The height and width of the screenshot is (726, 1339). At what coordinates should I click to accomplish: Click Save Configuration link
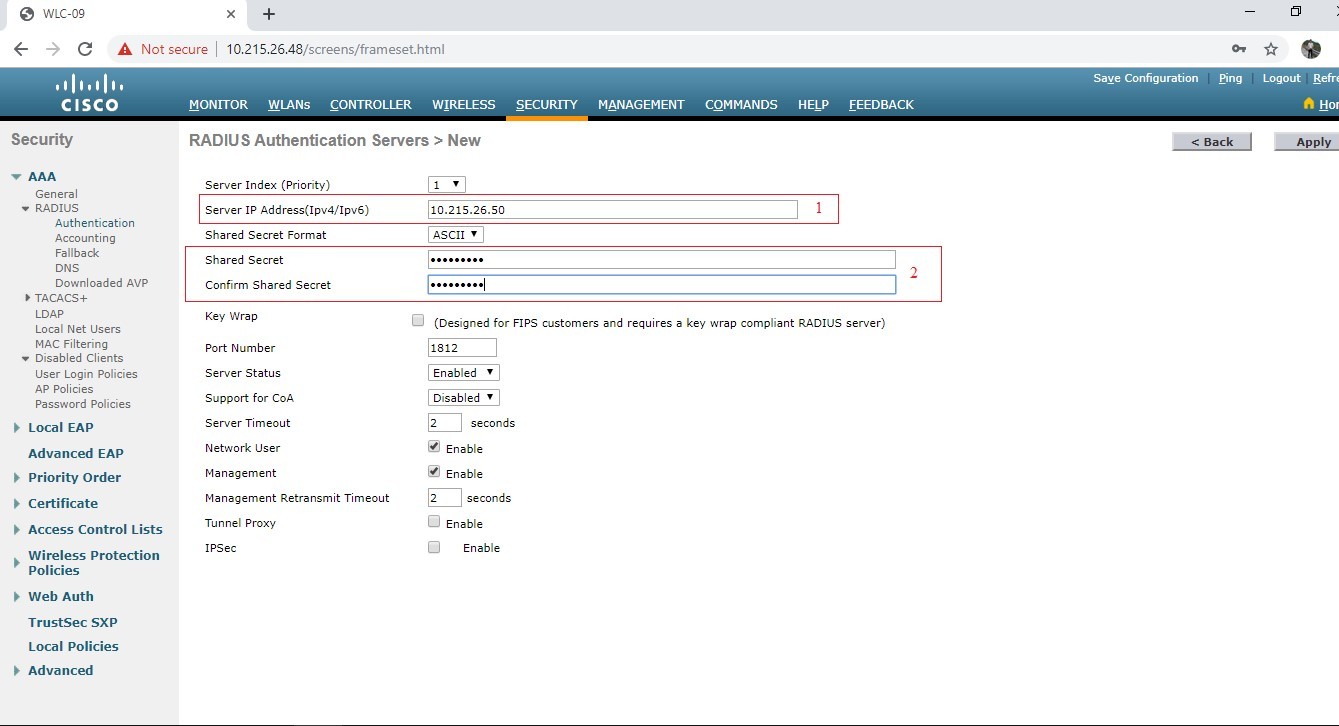(x=1146, y=78)
